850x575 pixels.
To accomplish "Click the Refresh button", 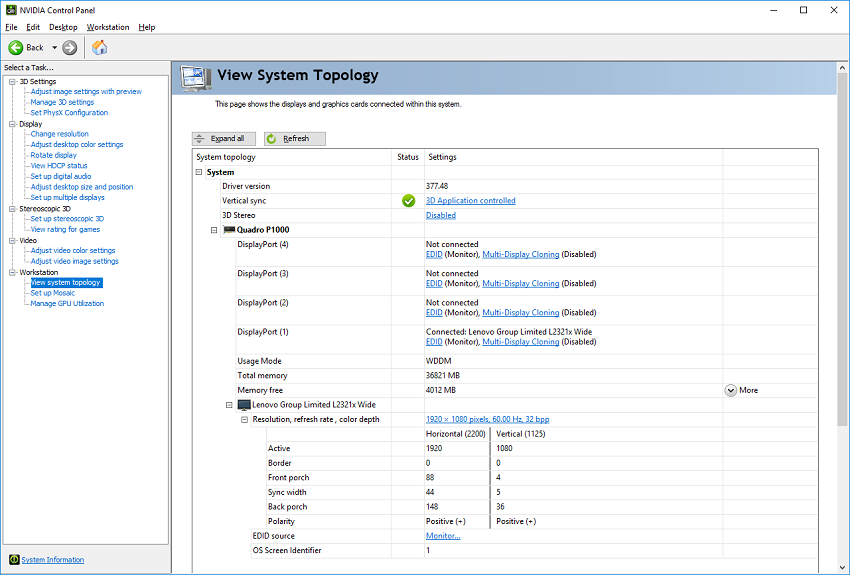I will pyautogui.click(x=295, y=139).
